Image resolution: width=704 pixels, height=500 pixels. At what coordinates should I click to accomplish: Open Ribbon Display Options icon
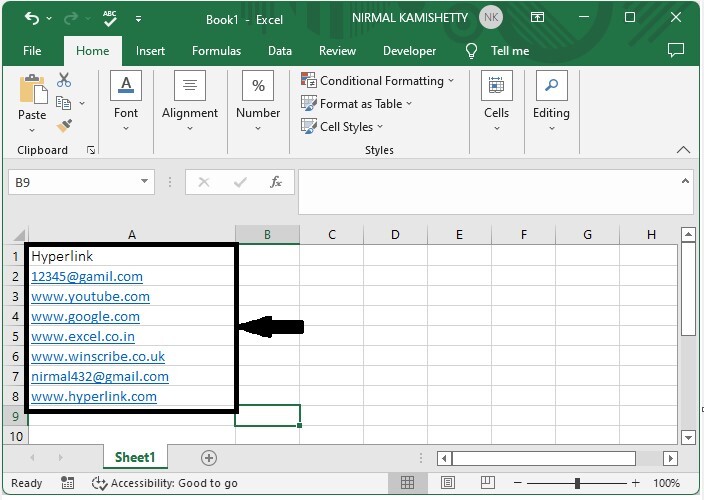537,18
